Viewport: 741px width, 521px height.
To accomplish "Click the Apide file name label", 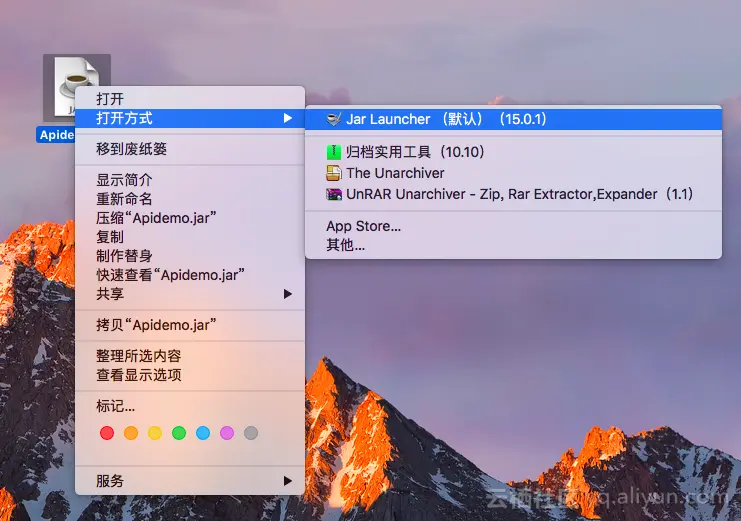I will (56, 135).
